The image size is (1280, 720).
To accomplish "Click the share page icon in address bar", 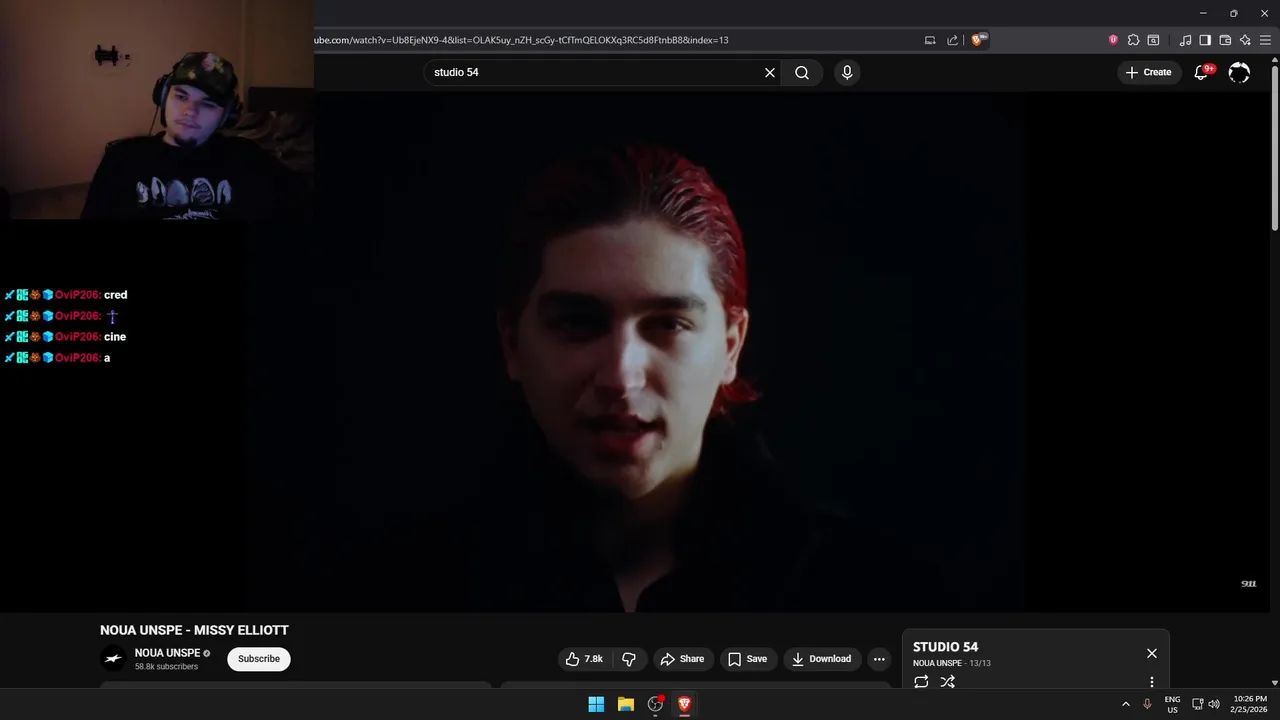I will (x=953, y=40).
